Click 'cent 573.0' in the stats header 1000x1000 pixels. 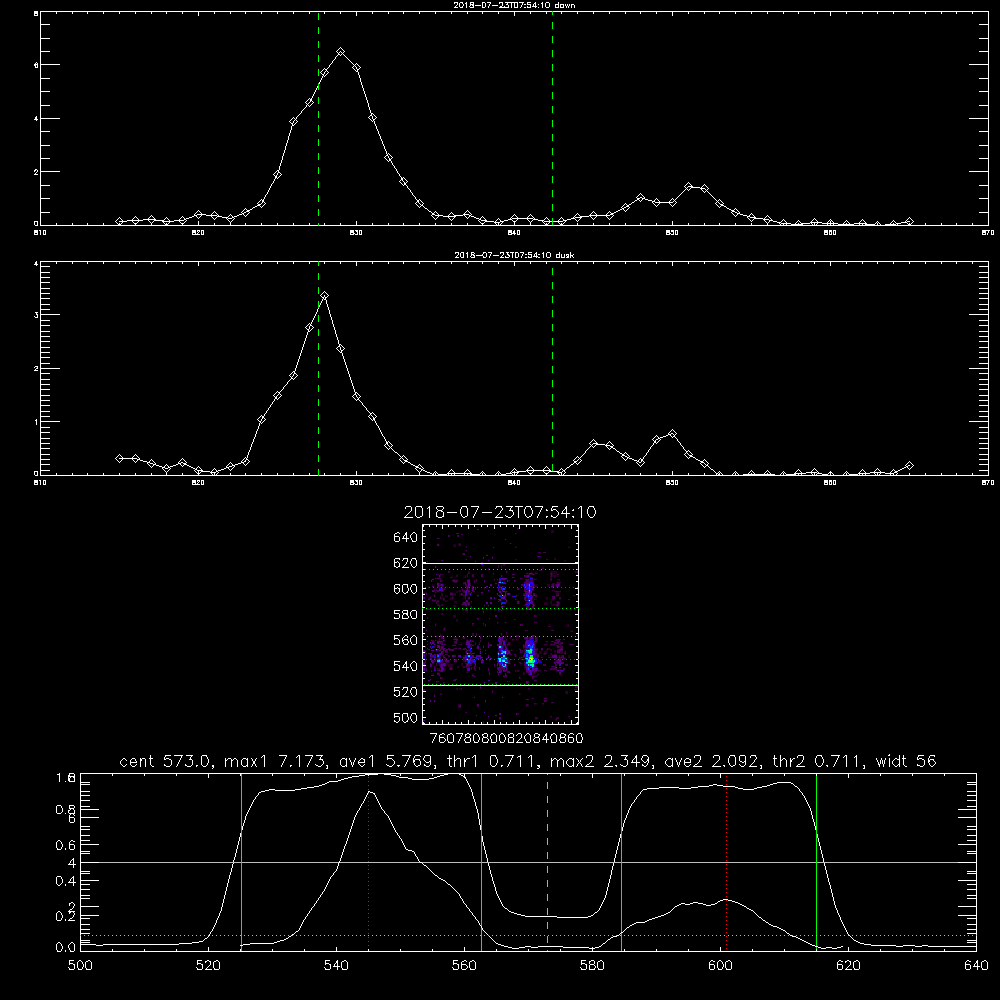(x=166, y=761)
